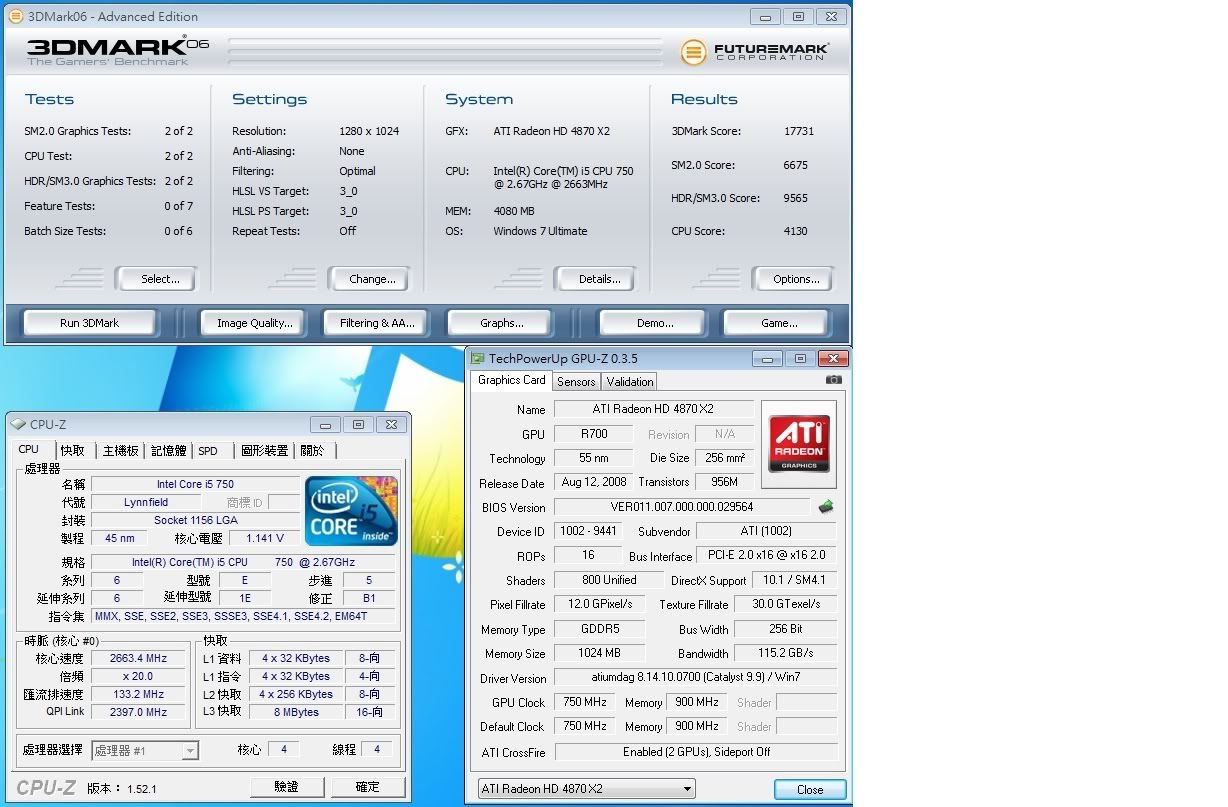Open the graphics card selection dropdown
This screenshot has height=807, width=1228.
click(x=586, y=789)
